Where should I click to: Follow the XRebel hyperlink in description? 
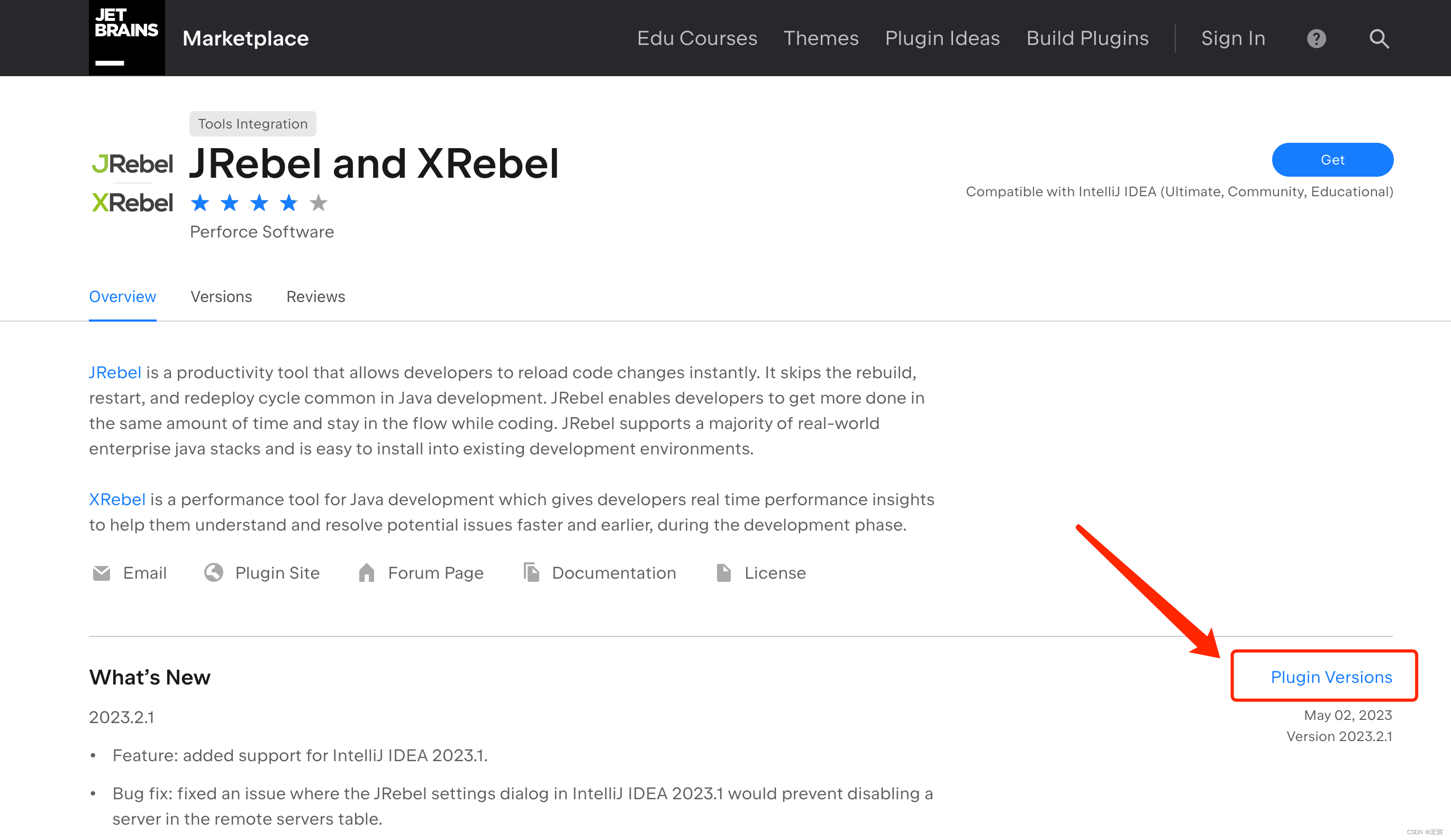[x=117, y=499]
